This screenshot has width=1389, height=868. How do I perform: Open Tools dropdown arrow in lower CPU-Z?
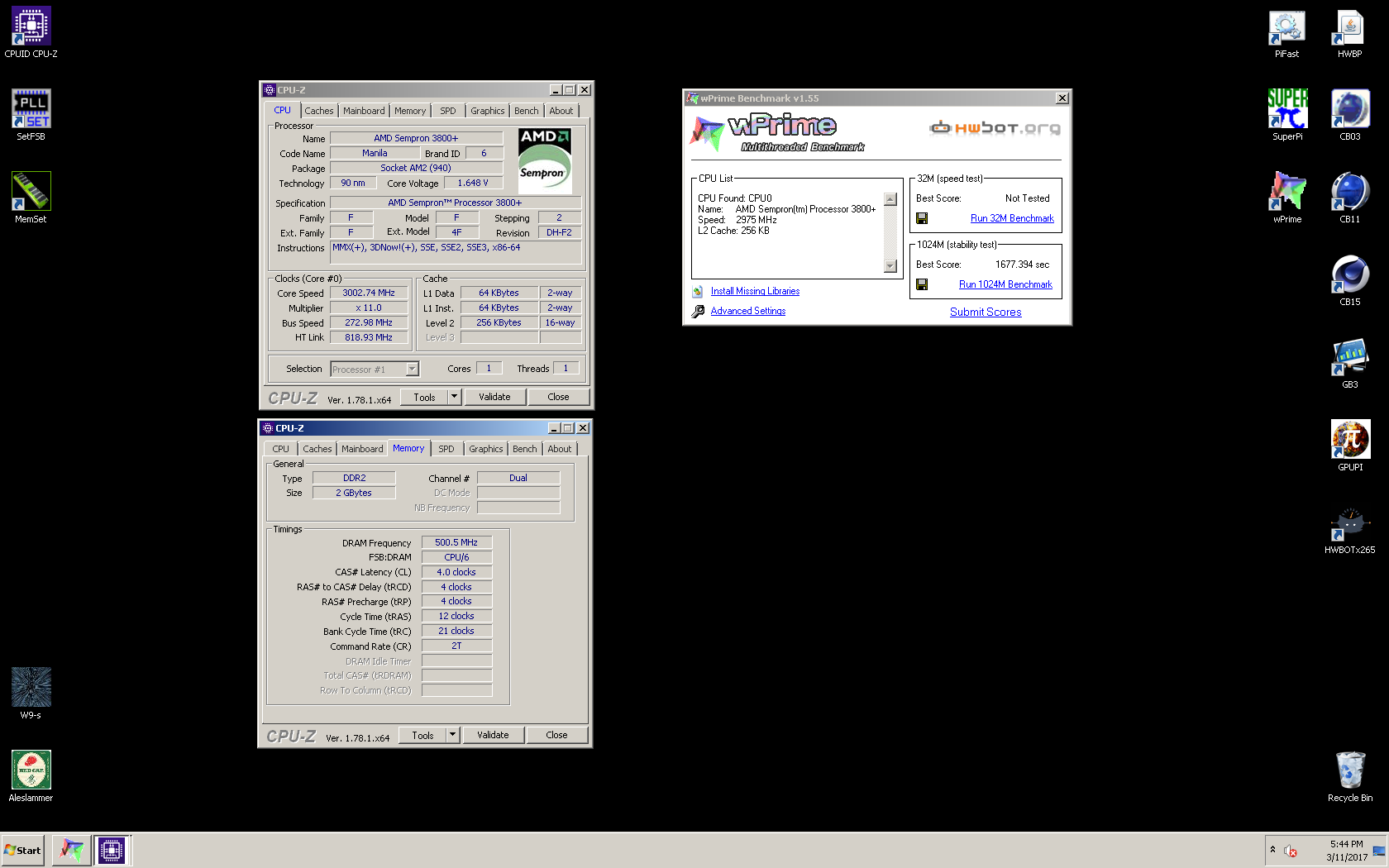pyautogui.click(x=452, y=735)
